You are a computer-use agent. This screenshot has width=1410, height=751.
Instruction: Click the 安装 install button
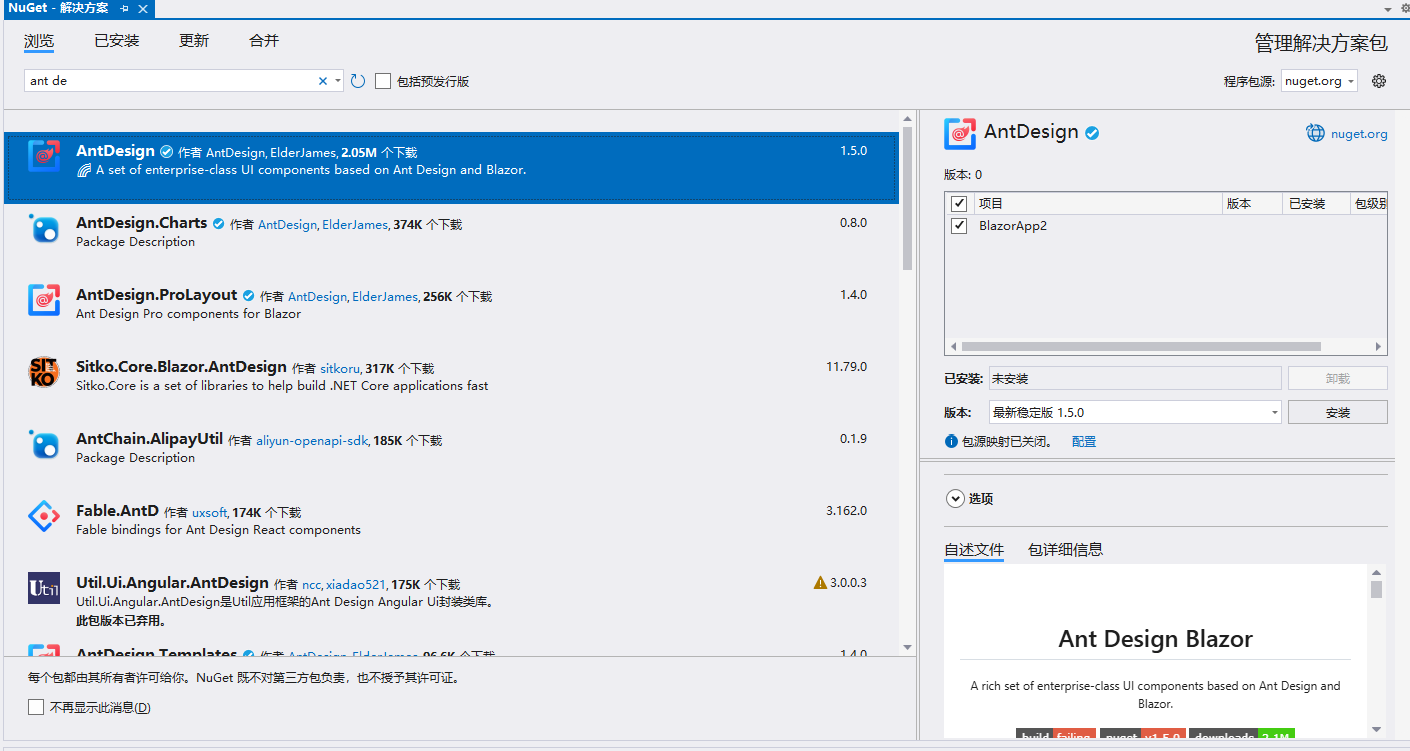(x=1337, y=412)
